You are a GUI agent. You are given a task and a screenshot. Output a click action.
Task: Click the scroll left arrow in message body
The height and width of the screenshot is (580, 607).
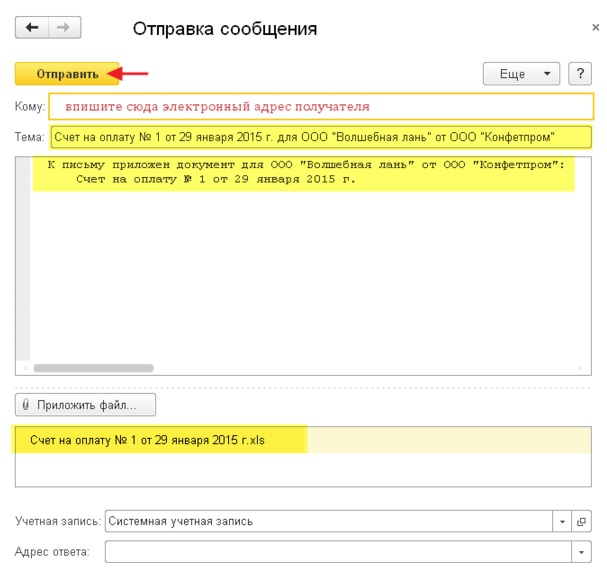coord(25,368)
